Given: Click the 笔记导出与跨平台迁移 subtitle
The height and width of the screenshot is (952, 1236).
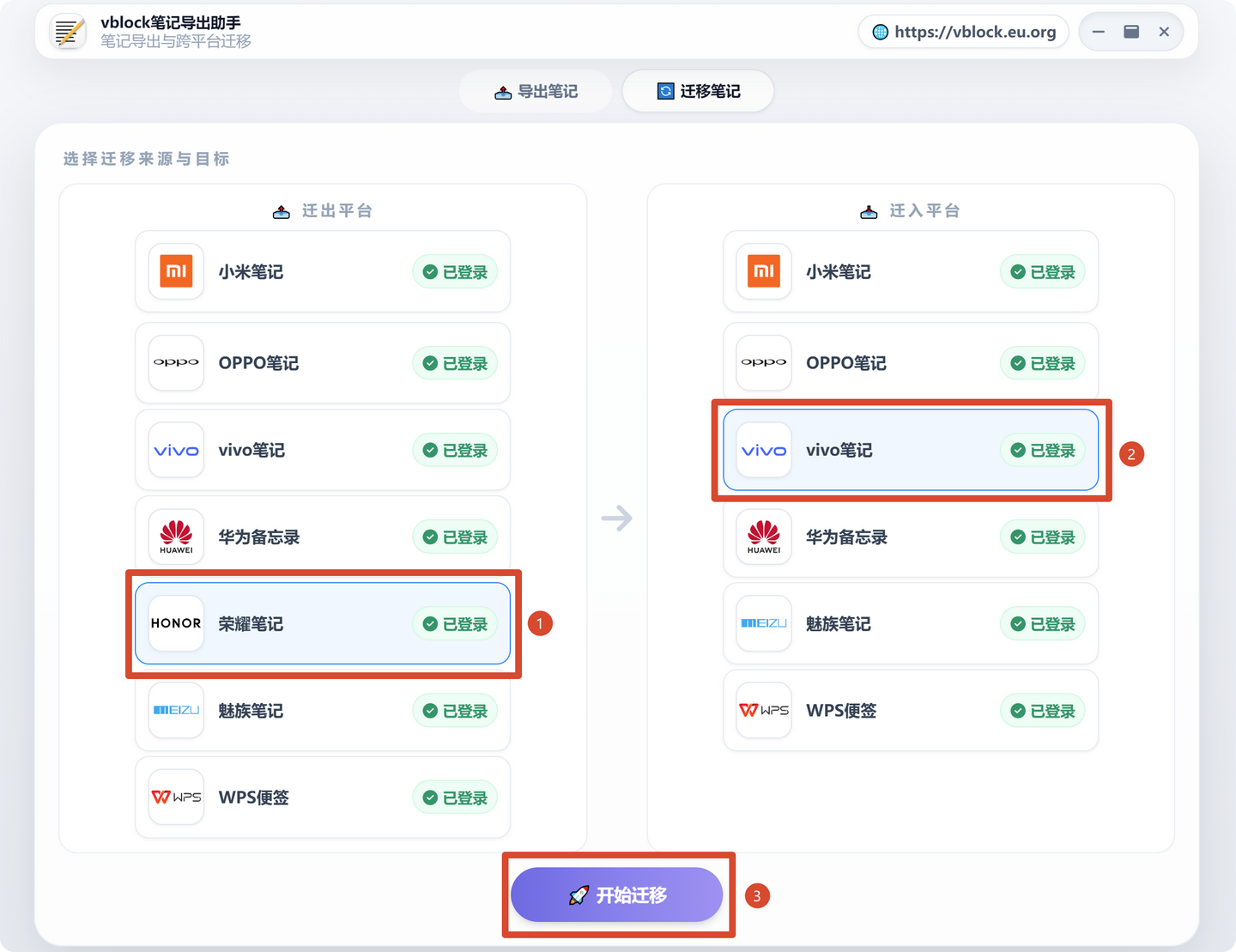Looking at the screenshot, I should (x=176, y=41).
